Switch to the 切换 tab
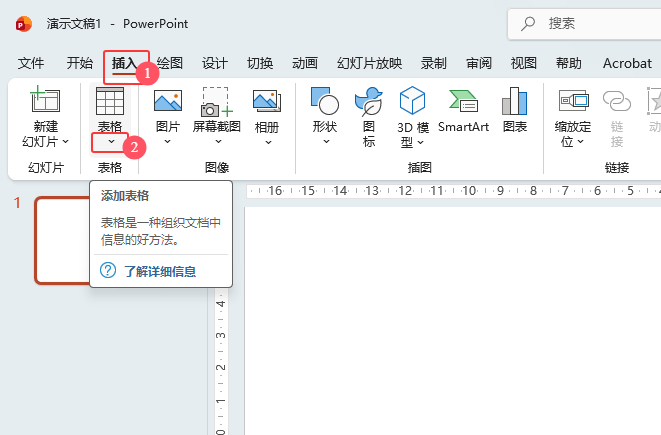The image size is (661, 435). coord(260,63)
